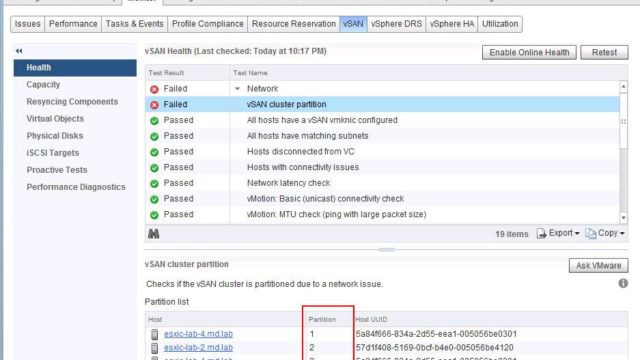Select 'Hosts with connectivity issues' row
The width and height of the screenshot is (640, 360).
pyautogui.click(x=382, y=167)
